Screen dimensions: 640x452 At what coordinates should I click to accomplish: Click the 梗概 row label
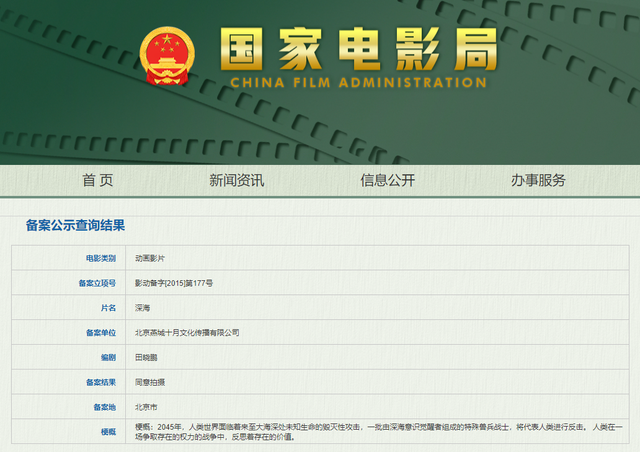(x=109, y=432)
